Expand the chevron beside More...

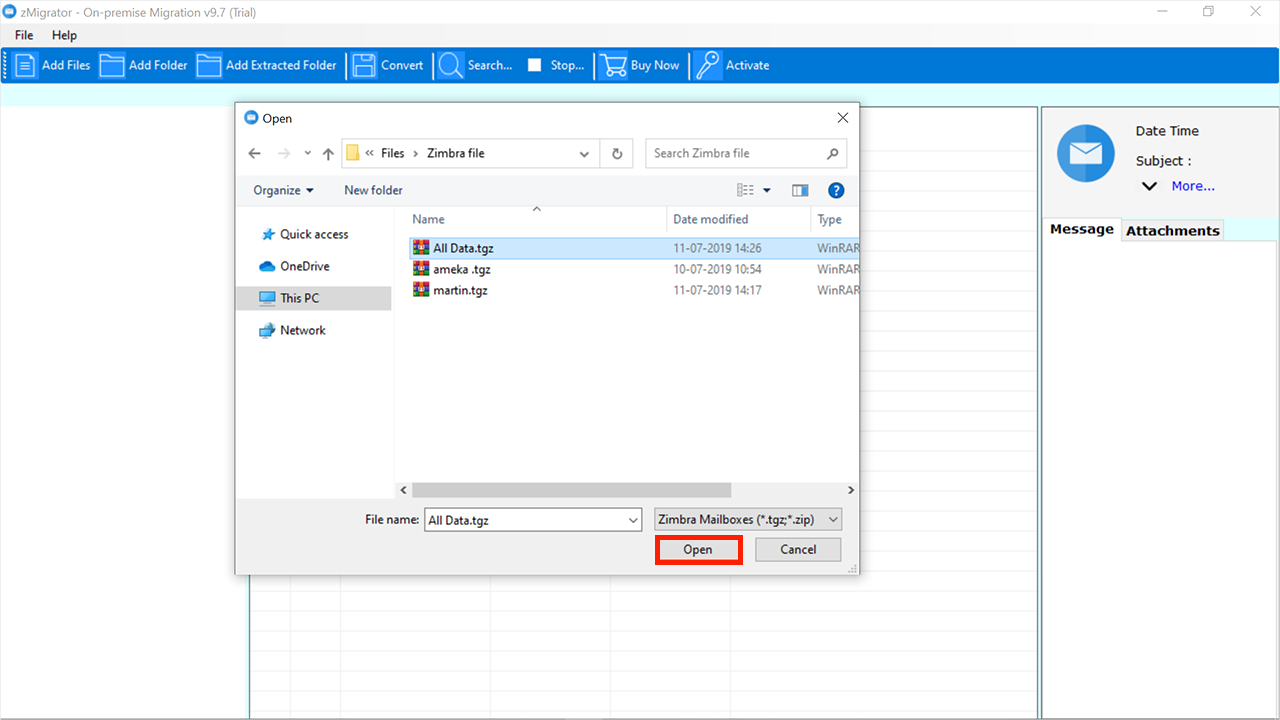(1150, 186)
